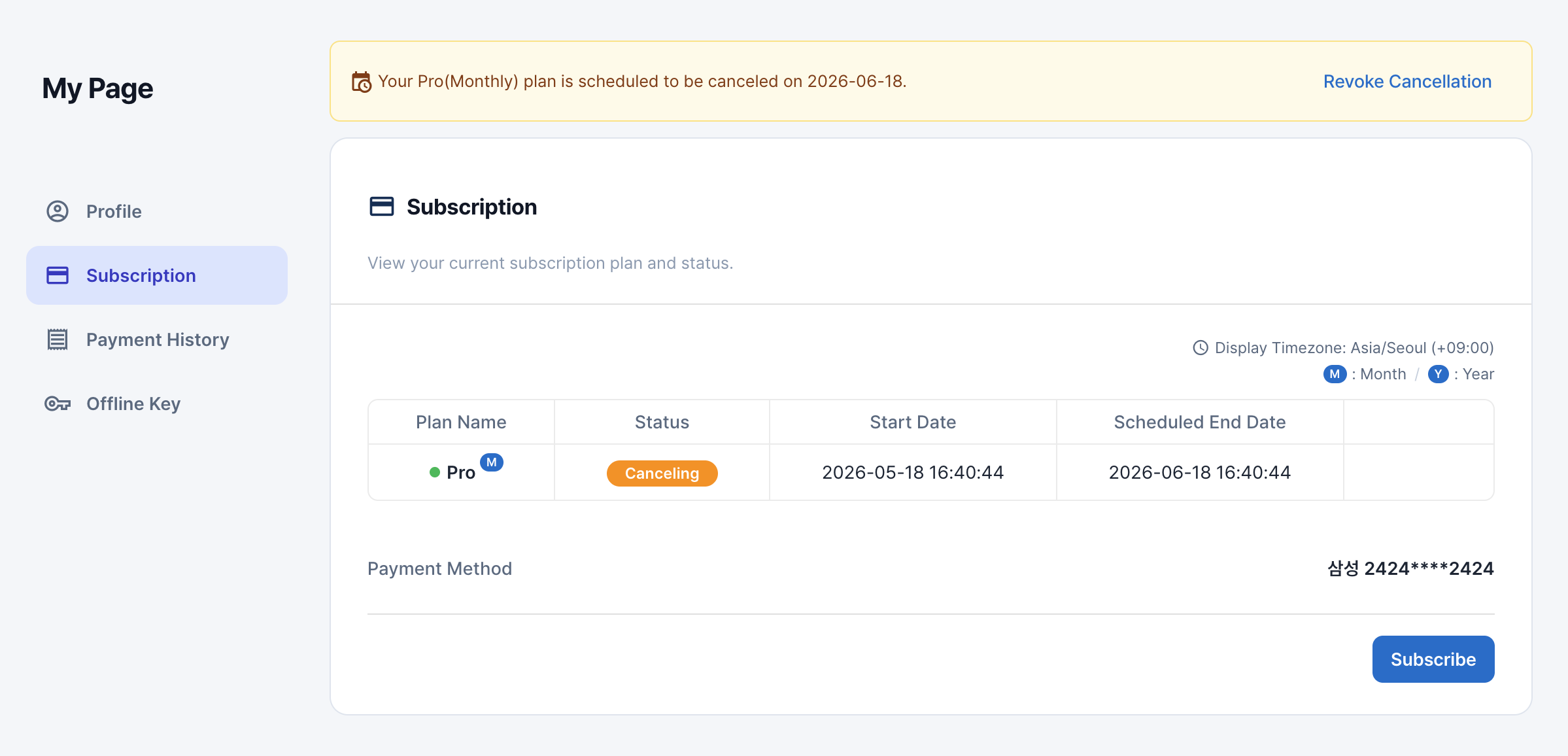The height and width of the screenshot is (756, 1568).
Task: Click the calendar-clock icon in cancellation banner
Action: (x=362, y=82)
